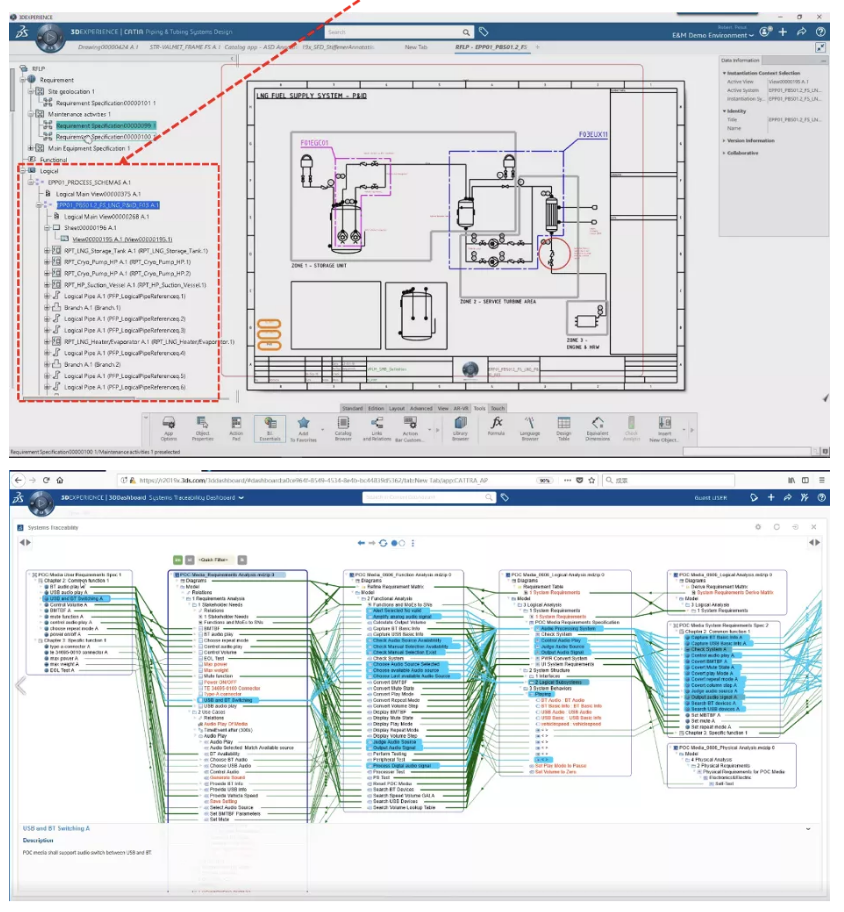The height and width of the screenshot is (912, 844).
Task: Select the Formula fx tool
Action: (x=496, y=425)
